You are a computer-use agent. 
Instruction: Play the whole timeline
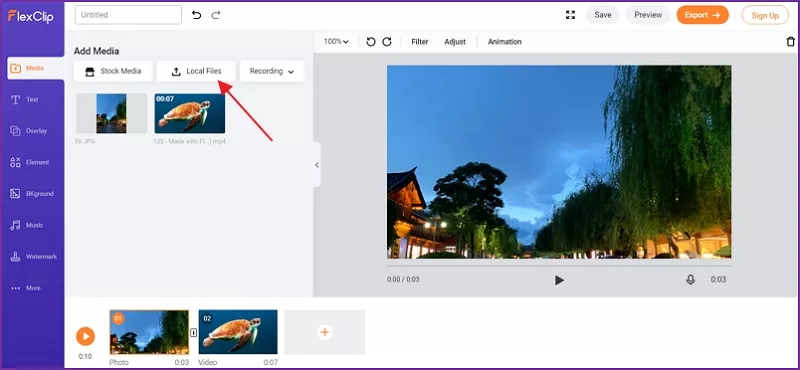click(x=85, y=336)
